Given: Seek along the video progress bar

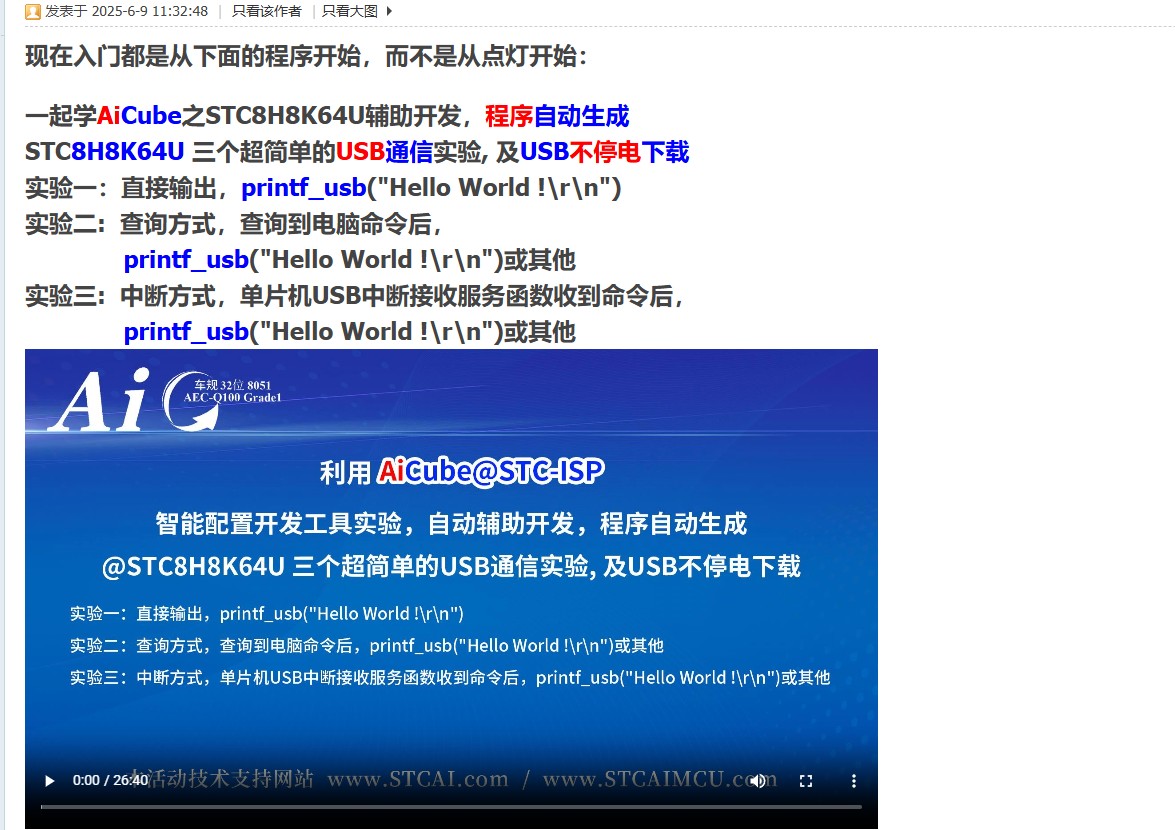Looking at the screenshot, I should [451, 807].
